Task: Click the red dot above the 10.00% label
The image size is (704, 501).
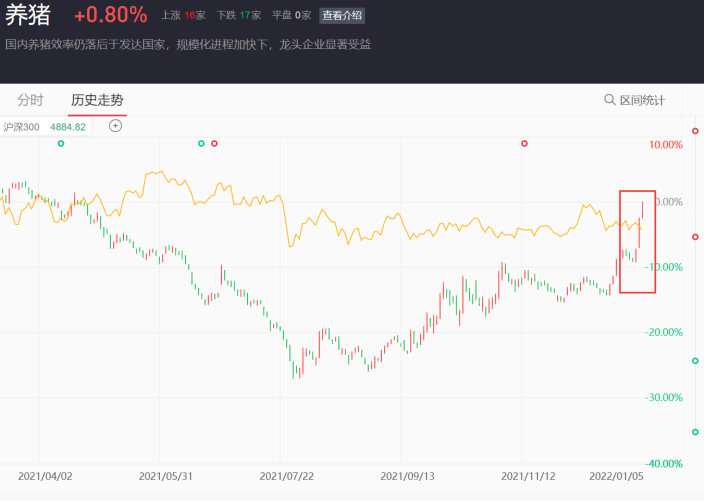Action: coord(695,131)
